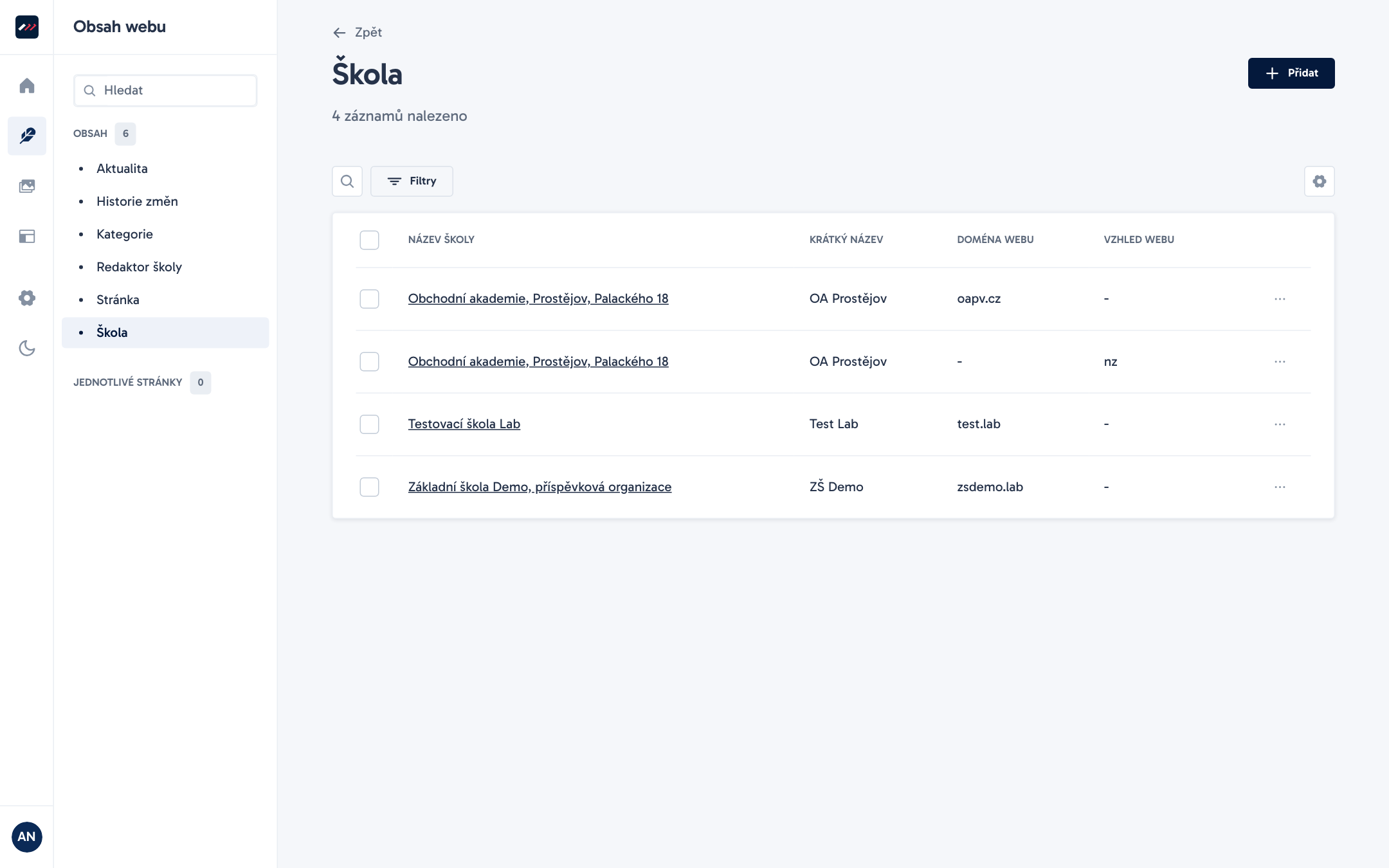Open the Filtry filter dropdown
This screenshot has height=868, width=1389.
412,181
